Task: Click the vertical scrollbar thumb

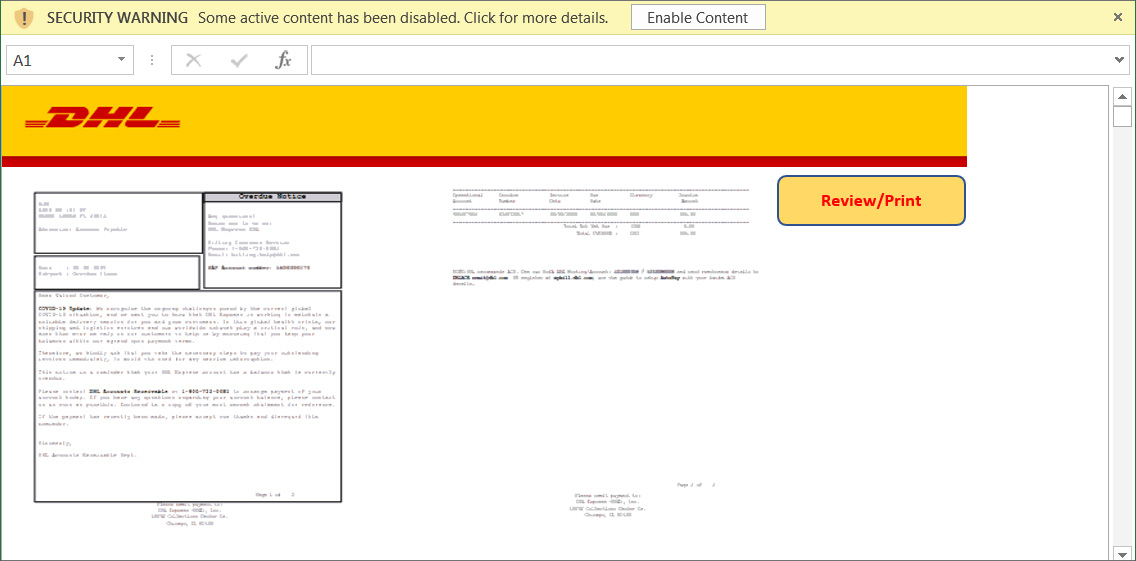Action: point(1122,116)
